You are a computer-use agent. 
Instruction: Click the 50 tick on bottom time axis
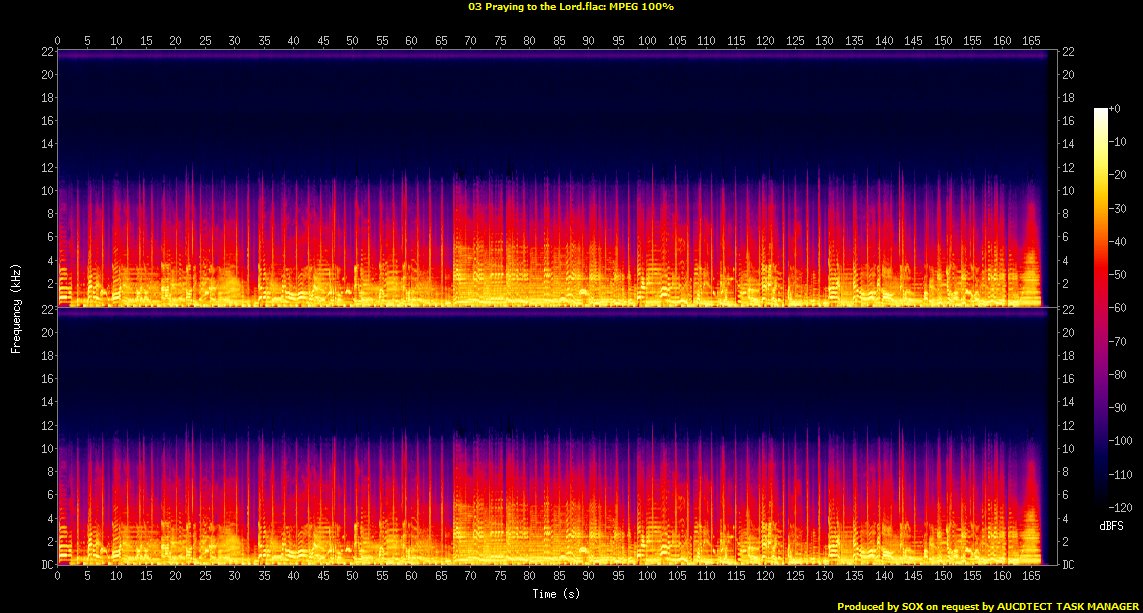tap(352, 578)
